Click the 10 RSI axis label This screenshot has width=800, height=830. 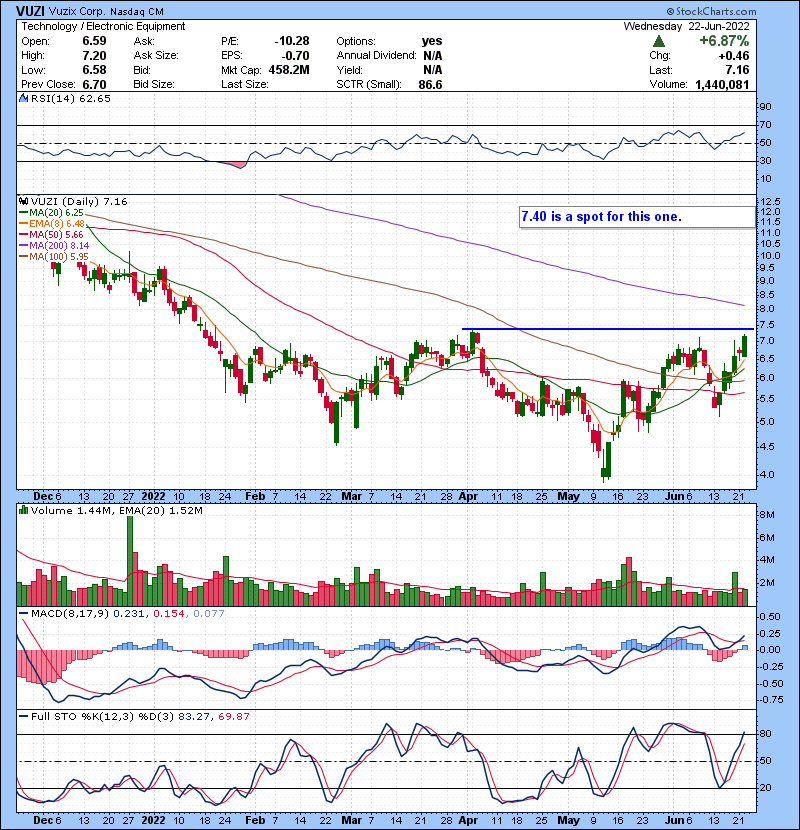766,179
